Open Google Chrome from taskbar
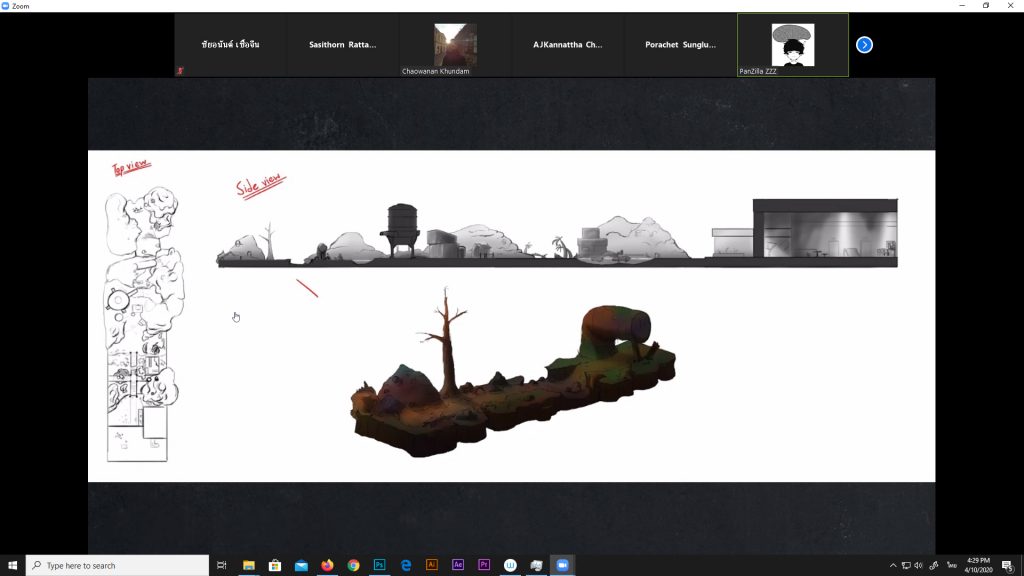 (353, 565)
